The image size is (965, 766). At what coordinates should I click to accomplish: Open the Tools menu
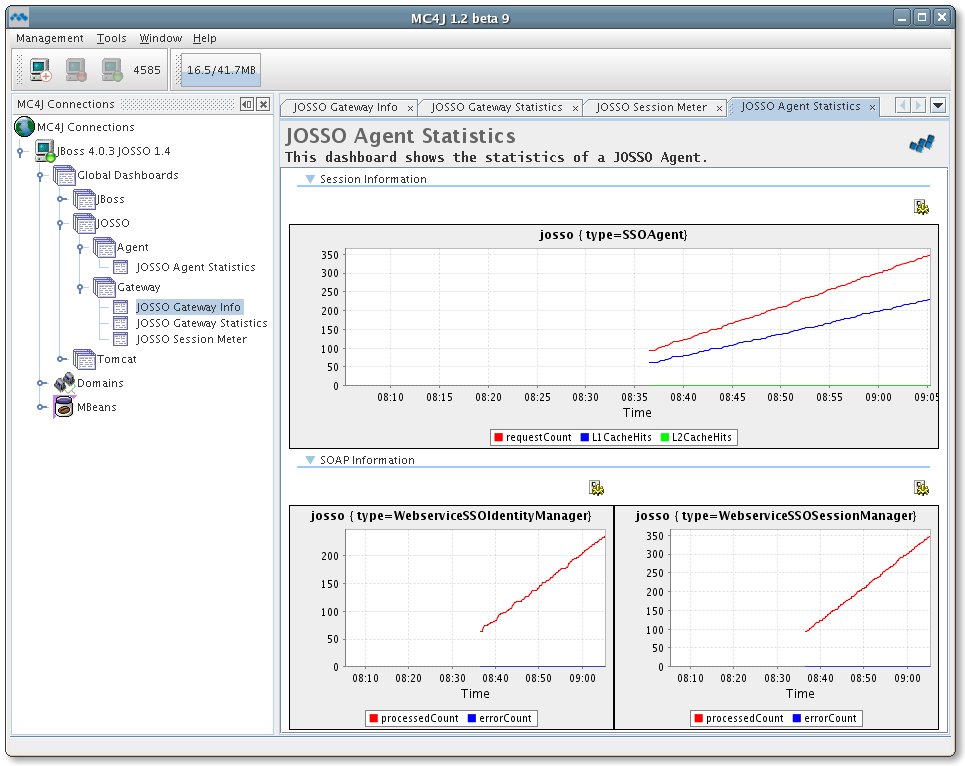pyautogui.click(x=111, y=38)
